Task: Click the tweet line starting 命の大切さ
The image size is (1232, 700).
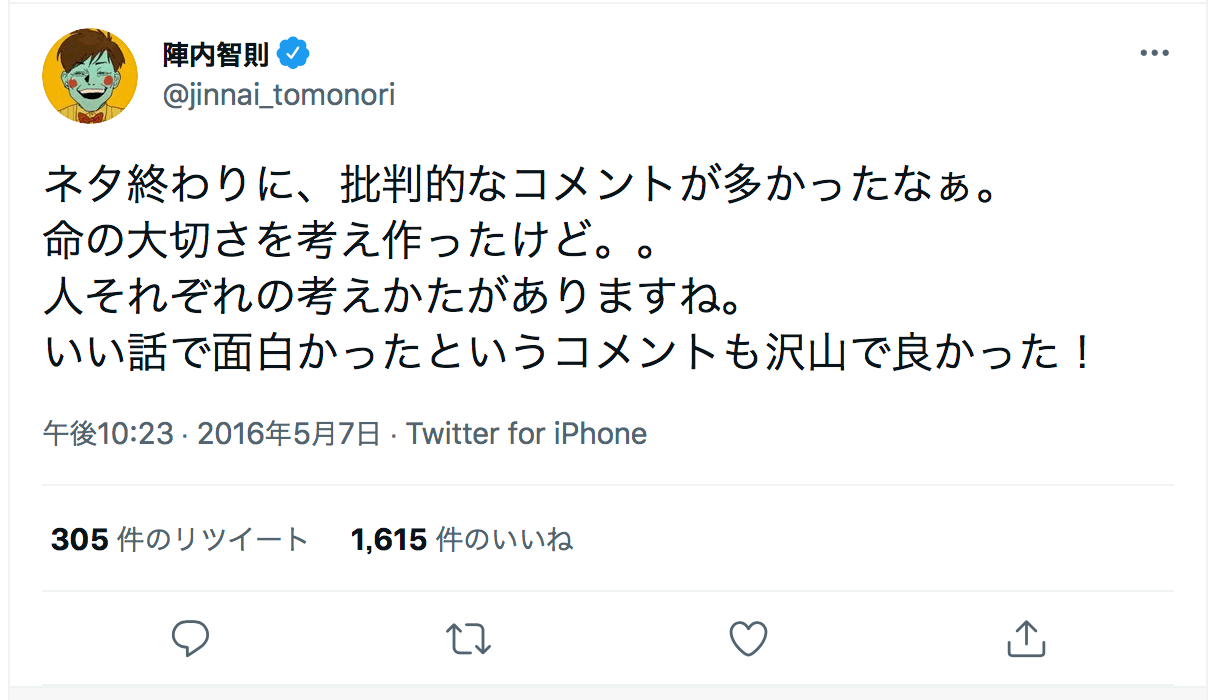Action: 342,241
